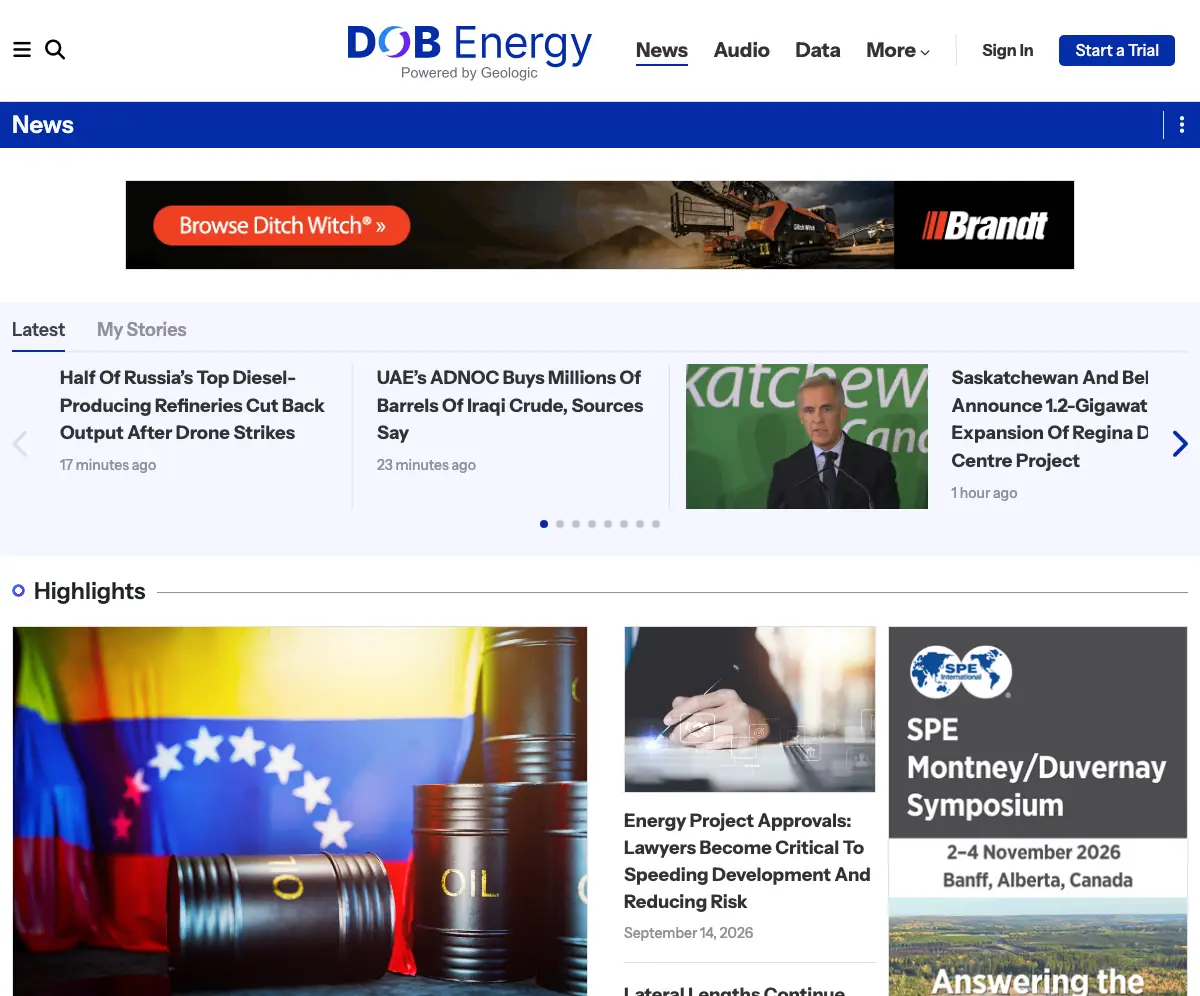
Task: Advance the Latest carousel with right arrow
Action: point(1180,444)
